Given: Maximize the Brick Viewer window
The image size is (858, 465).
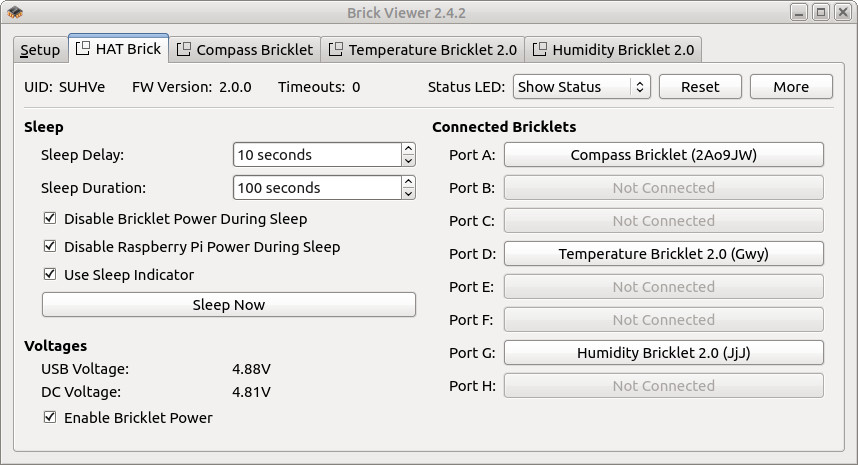Looking at the screenshot, I should click(x=821, y=12).
